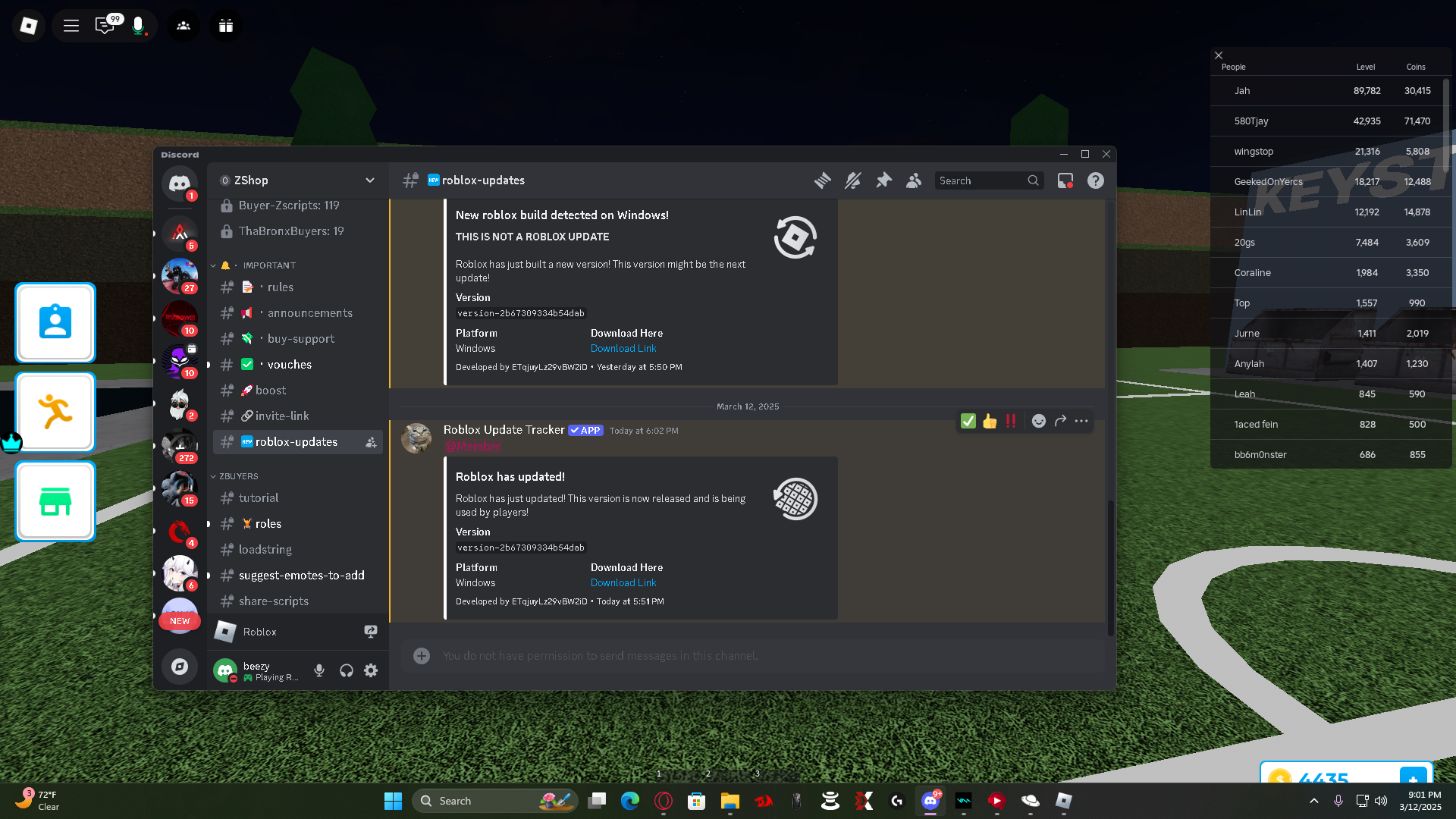
Task: Show pinned messages in roblox-updates
Action: pyautogui.click(x=883, y=180)
